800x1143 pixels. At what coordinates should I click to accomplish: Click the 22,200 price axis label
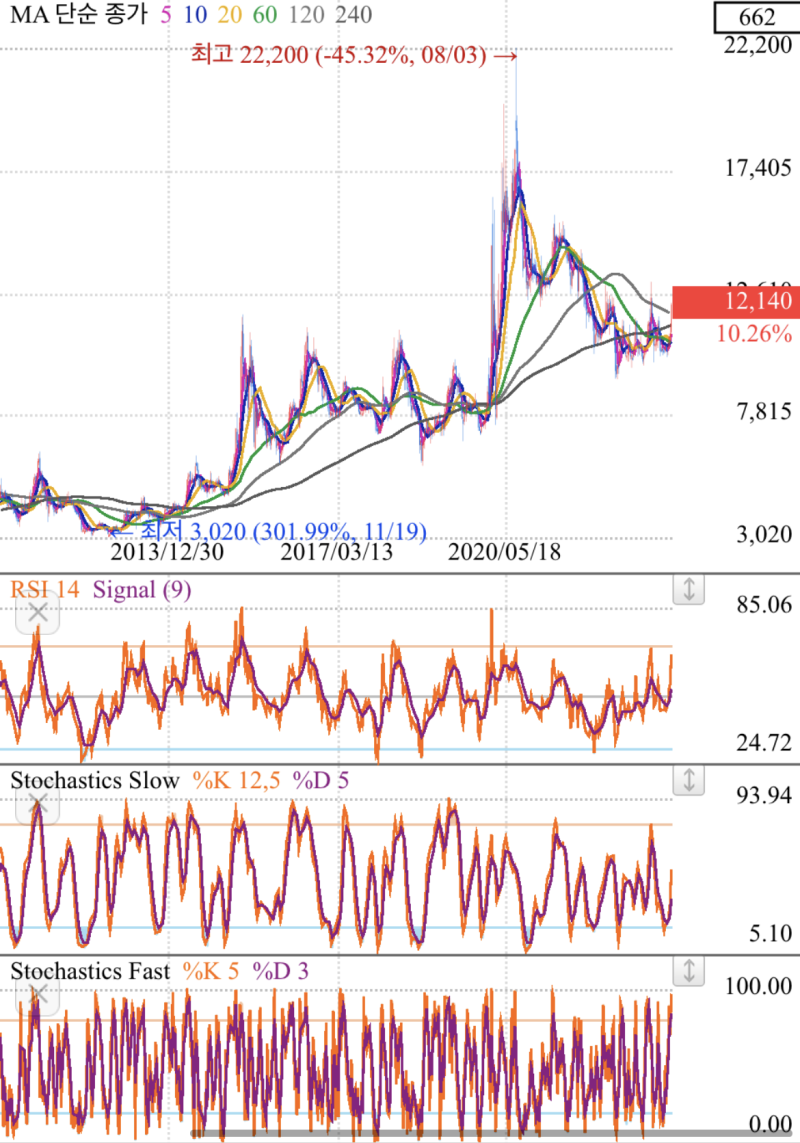(x=758, y=45)
